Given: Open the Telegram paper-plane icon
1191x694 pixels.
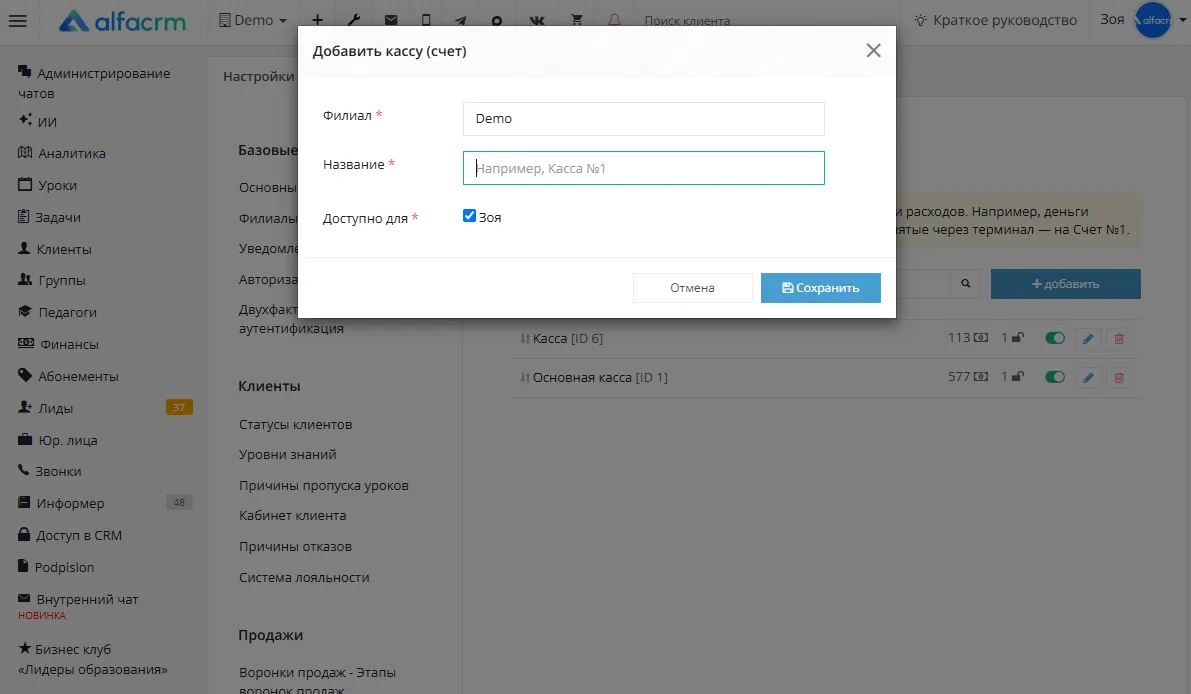Looking at the screenshot, I should [461, 21].
